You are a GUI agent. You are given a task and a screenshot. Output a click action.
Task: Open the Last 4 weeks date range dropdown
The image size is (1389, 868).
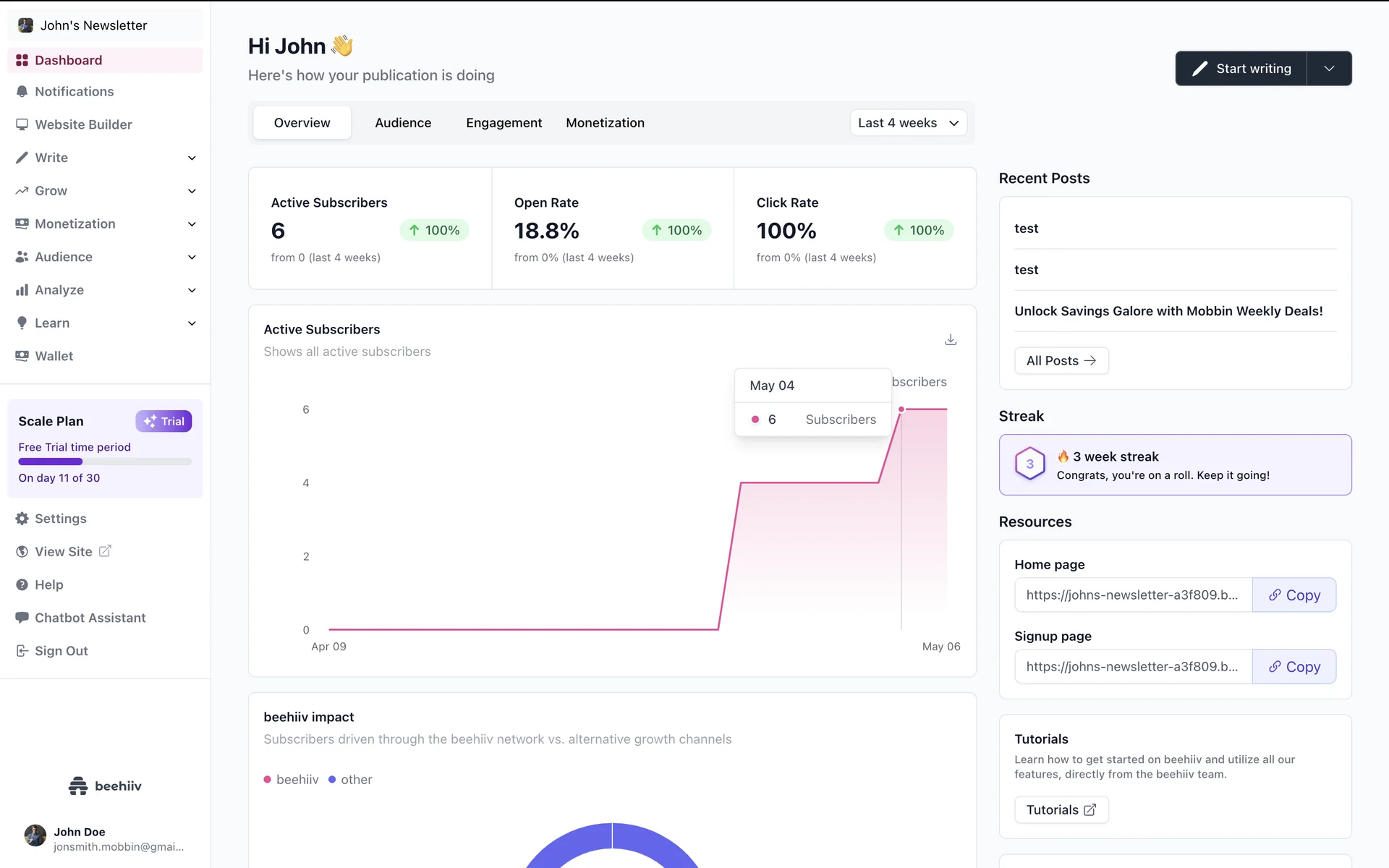[908, 123]
